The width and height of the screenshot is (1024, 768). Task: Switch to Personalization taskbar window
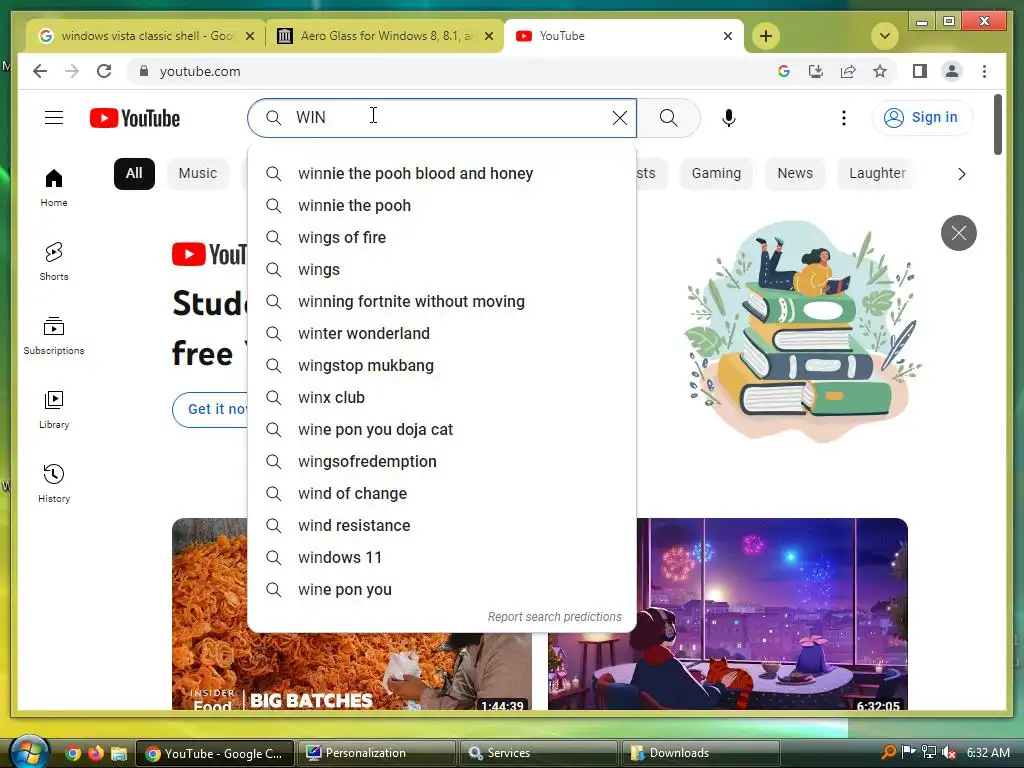(x=377, y=753)
